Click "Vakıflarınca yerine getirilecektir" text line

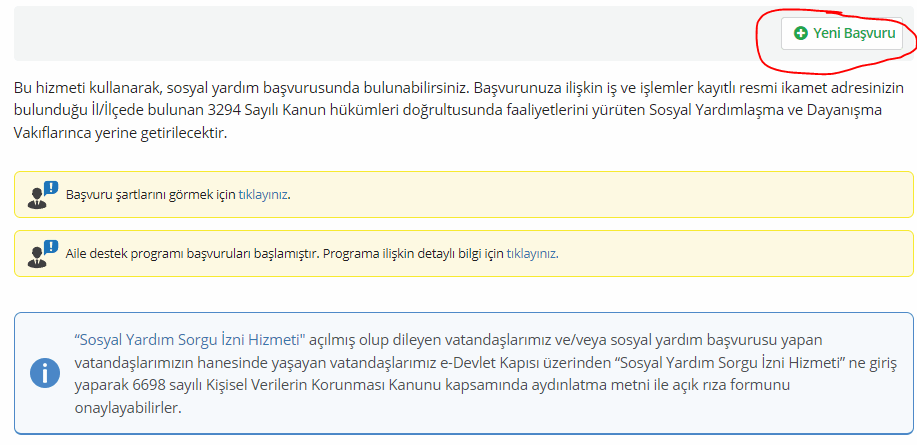click(120, 133)
